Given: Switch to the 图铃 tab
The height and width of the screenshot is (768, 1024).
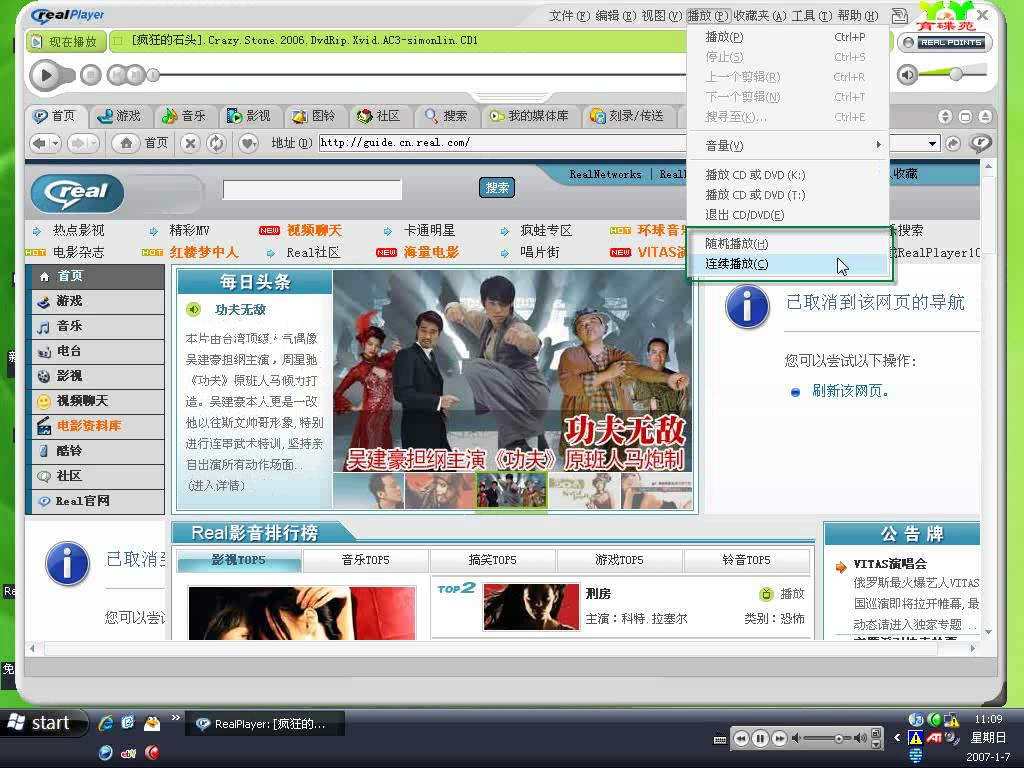Looking at the screenshot, I should (x=314, y=116).
